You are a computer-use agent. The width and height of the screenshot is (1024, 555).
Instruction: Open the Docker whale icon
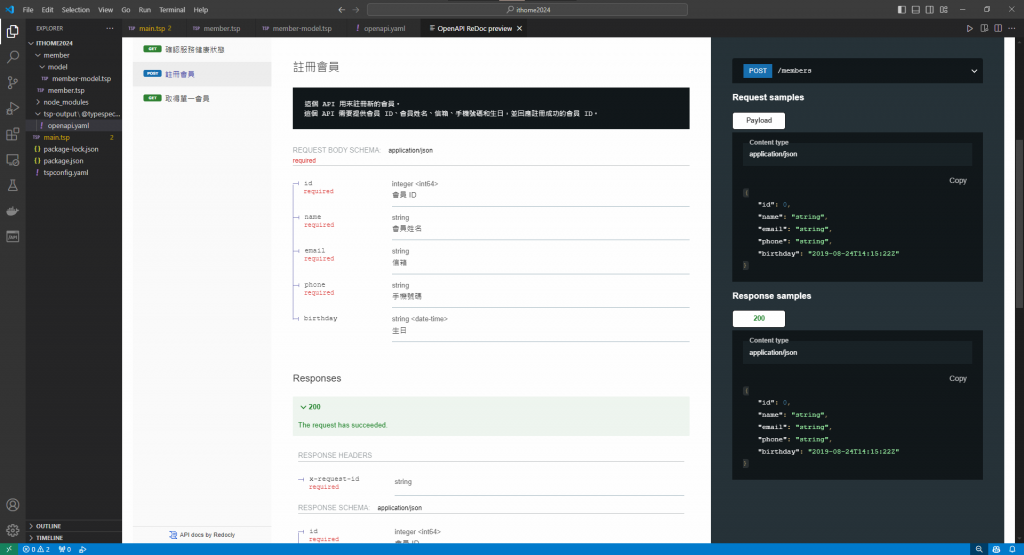tap(12, 211)
